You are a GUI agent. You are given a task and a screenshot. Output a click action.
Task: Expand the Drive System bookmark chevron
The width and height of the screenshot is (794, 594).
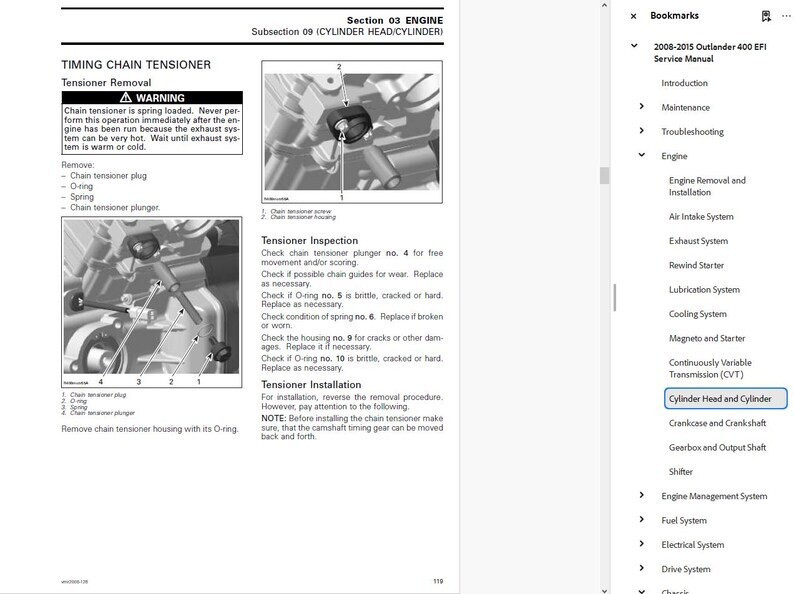tap(641, 569)
